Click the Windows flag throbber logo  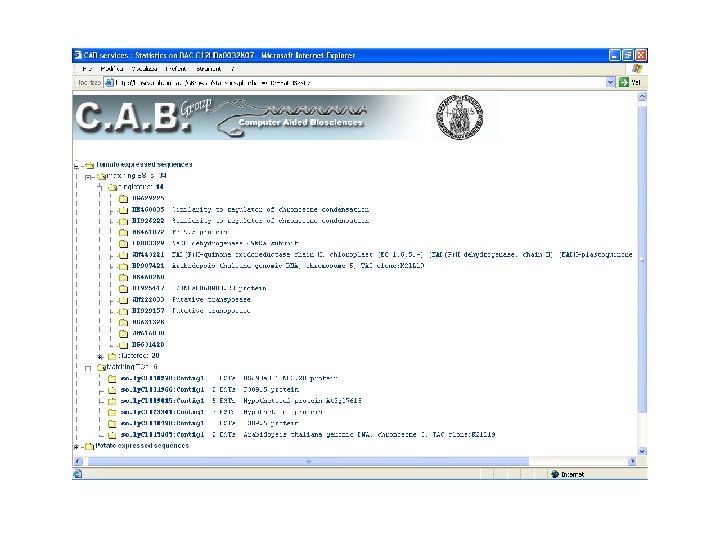637,69
